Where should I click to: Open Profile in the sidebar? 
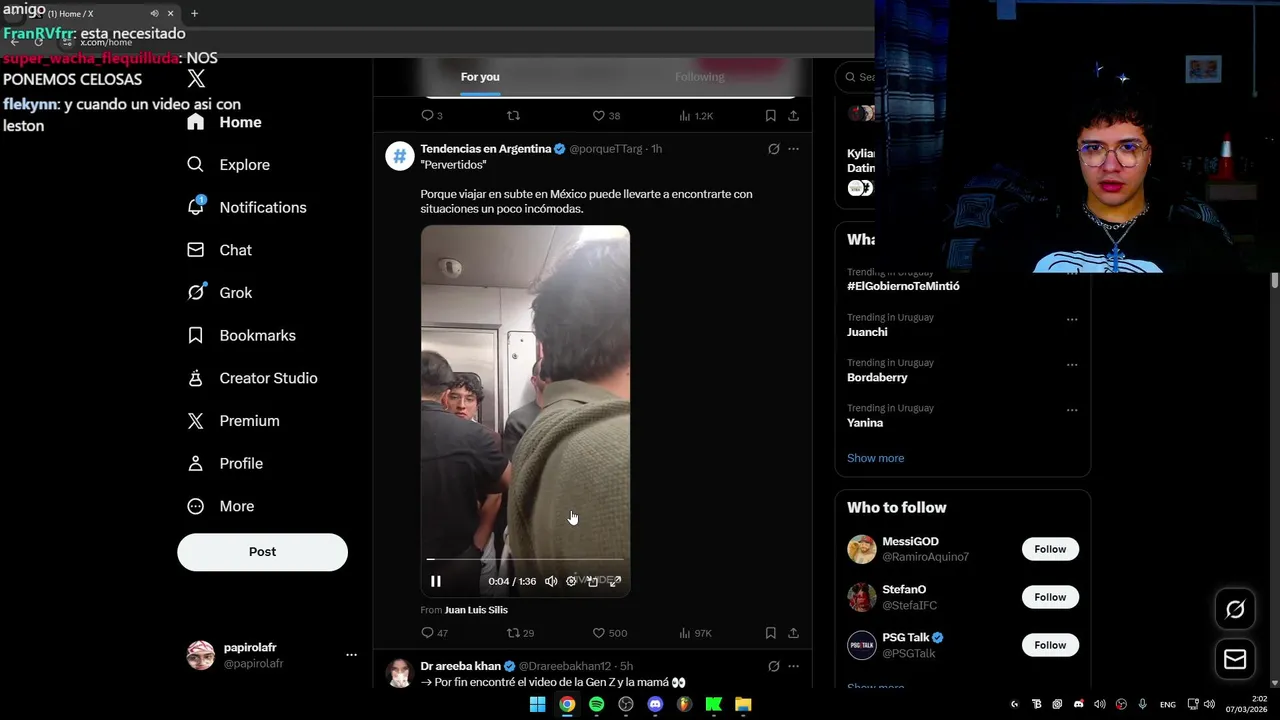tap(226, 463)
